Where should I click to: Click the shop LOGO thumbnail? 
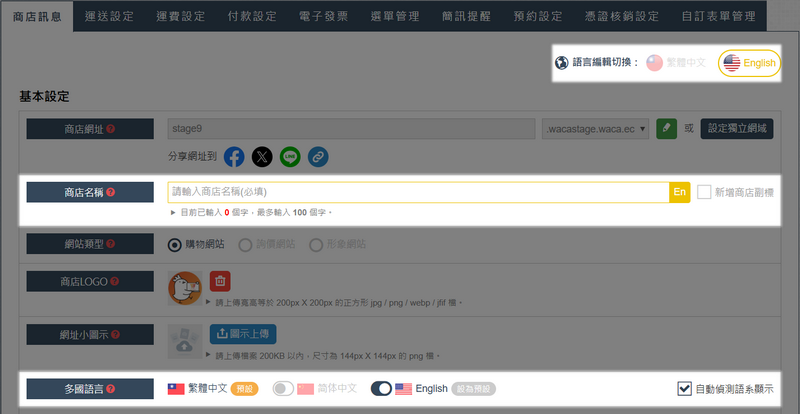click(185, 288)
